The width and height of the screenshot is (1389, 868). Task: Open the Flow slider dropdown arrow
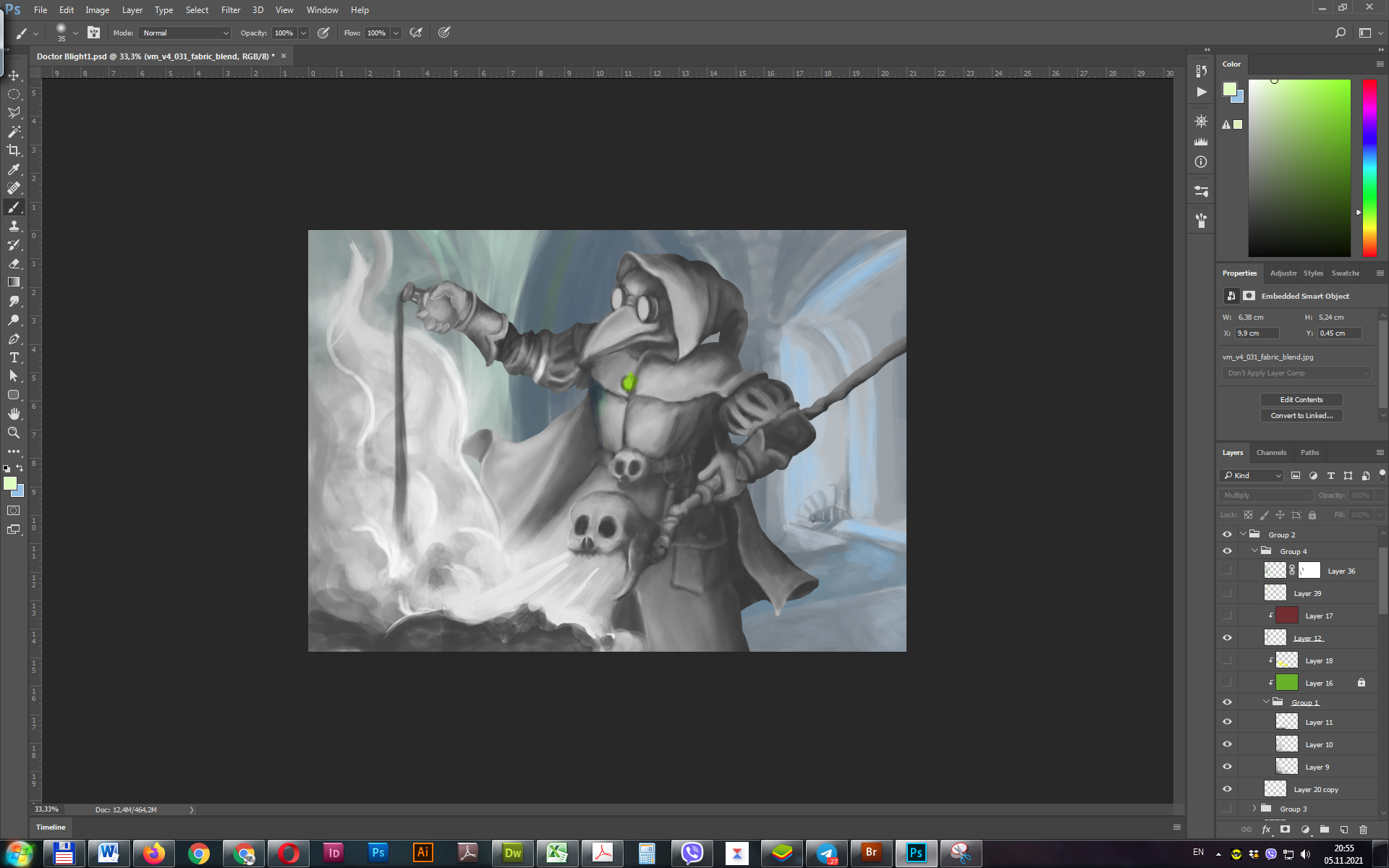pyautogui.click(x=396, y=33)
